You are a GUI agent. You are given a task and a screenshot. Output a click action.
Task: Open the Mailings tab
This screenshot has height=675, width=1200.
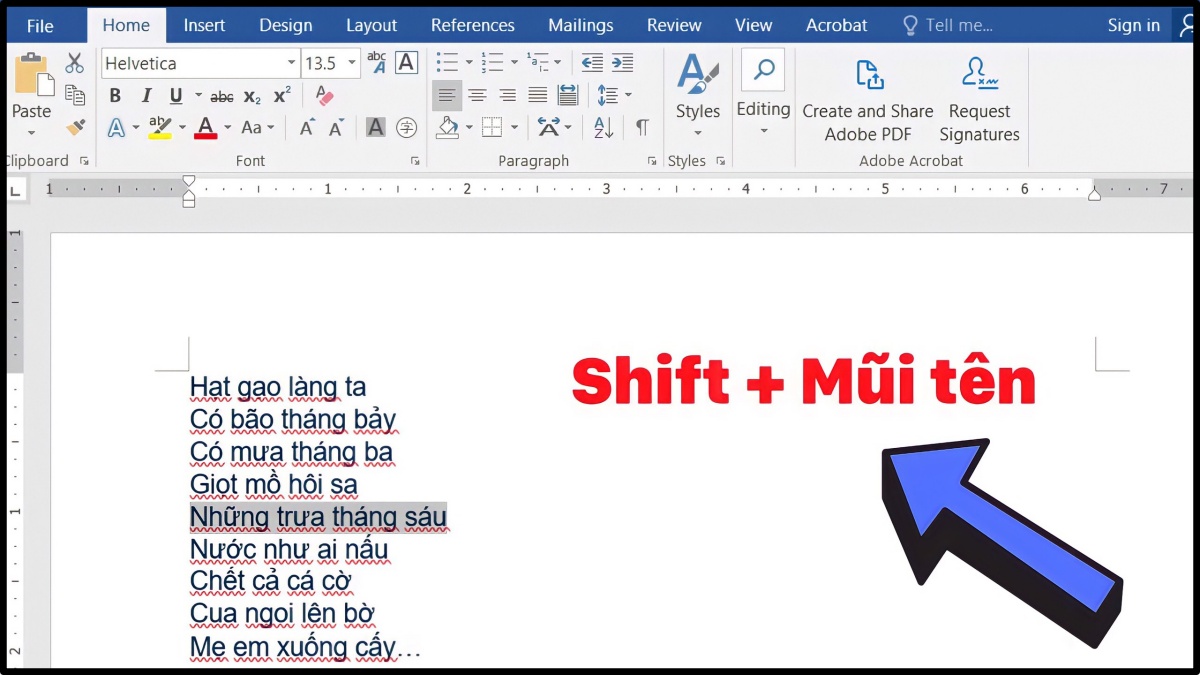coord(580,25)
